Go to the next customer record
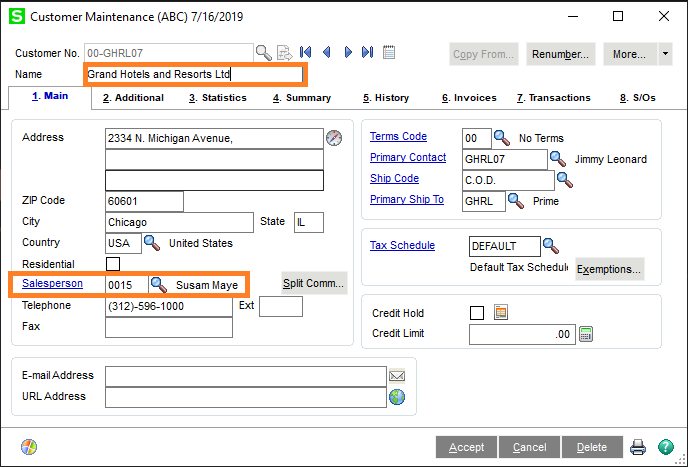The width and height of the screenshot is (688, 467). click(x=348, y=52)
